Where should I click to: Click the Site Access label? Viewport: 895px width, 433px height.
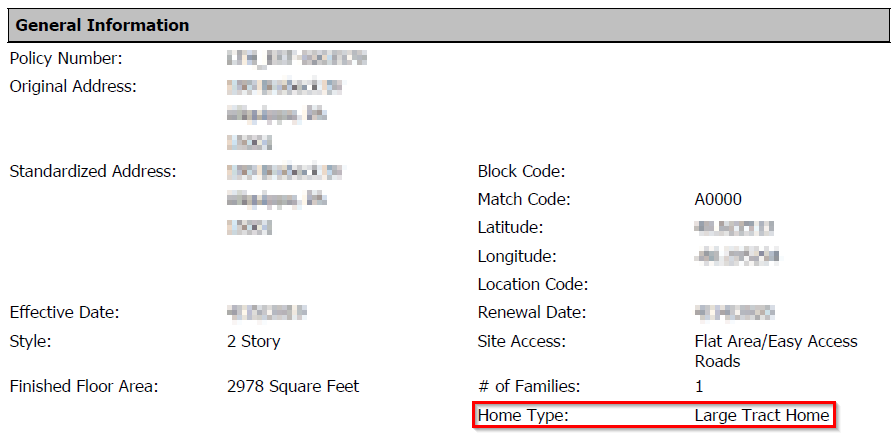click(x=521, y=341)
